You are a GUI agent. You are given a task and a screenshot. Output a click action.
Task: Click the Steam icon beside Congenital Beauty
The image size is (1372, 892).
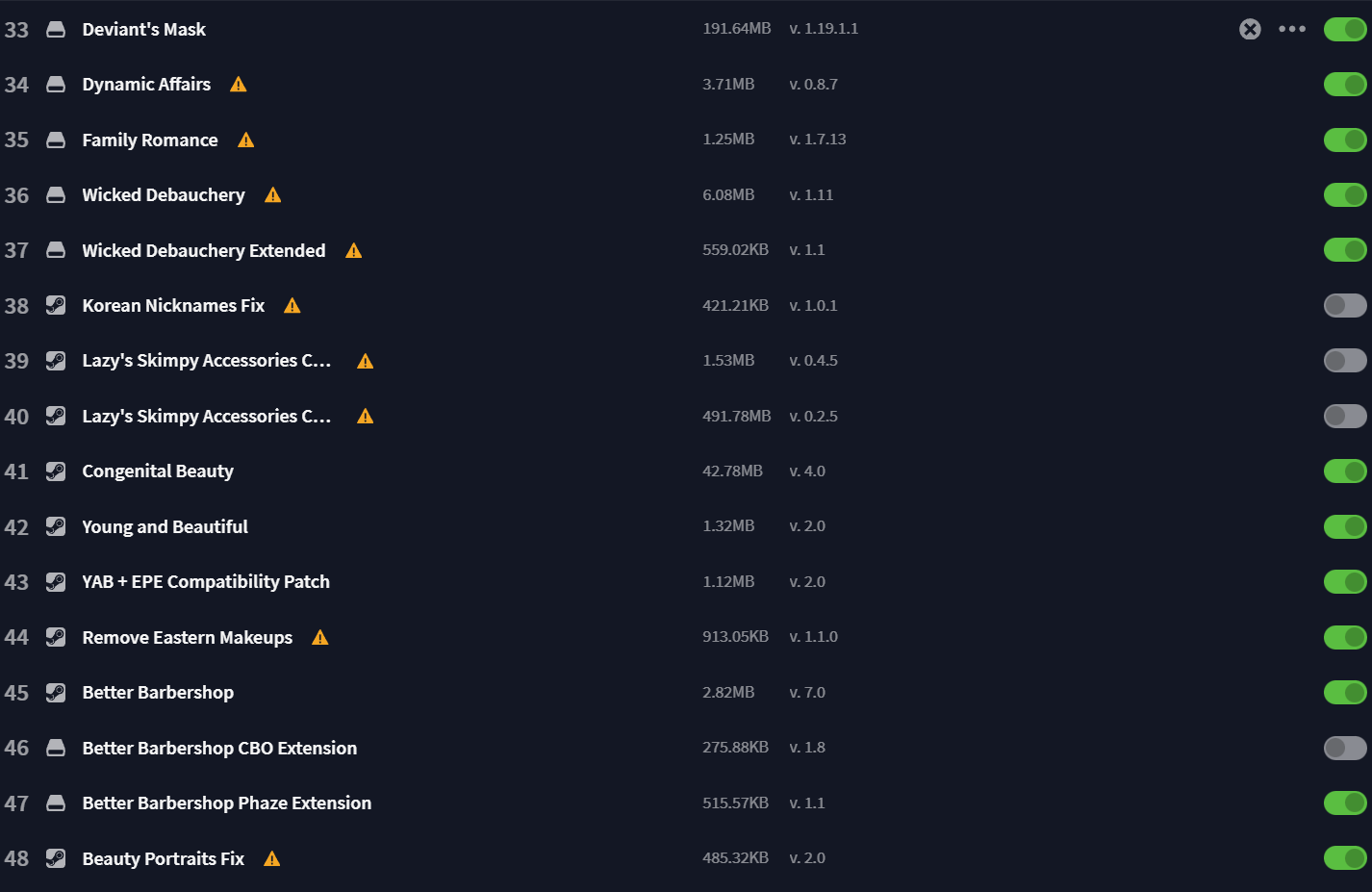pyautogui.click(x=56, y=471)
